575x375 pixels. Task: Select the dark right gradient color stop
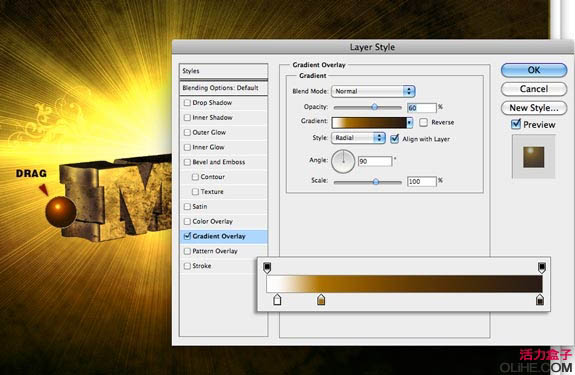coord(540,299)
